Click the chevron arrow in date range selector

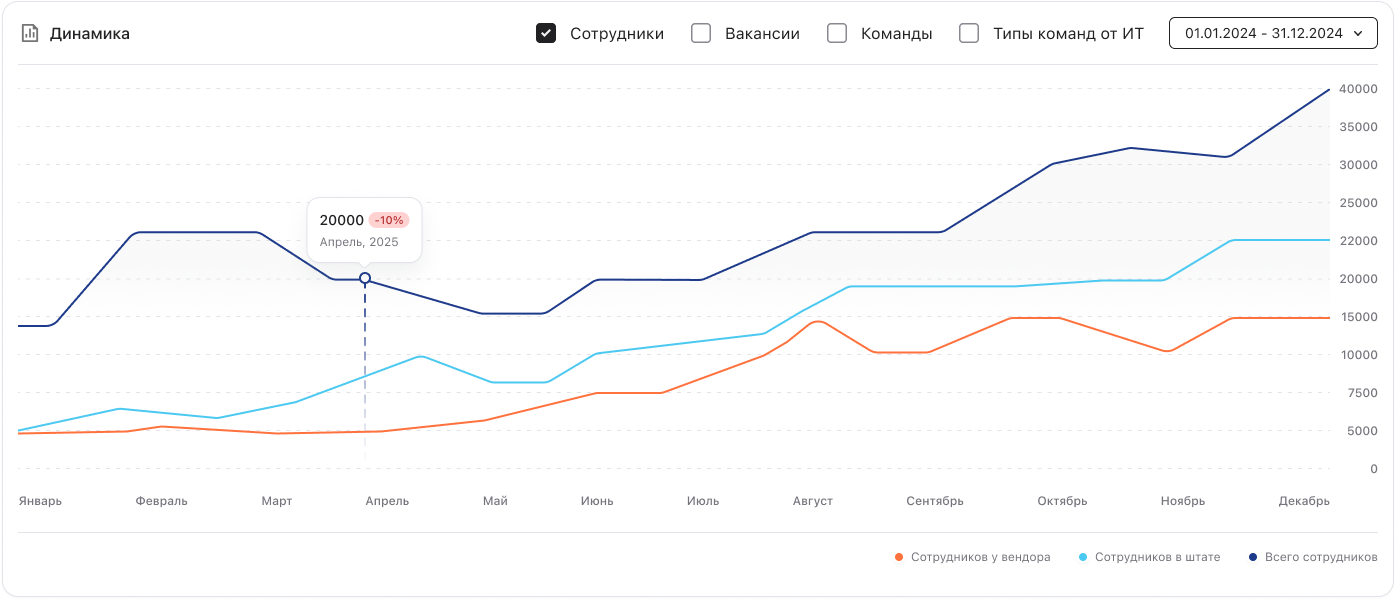[1357, 33]
